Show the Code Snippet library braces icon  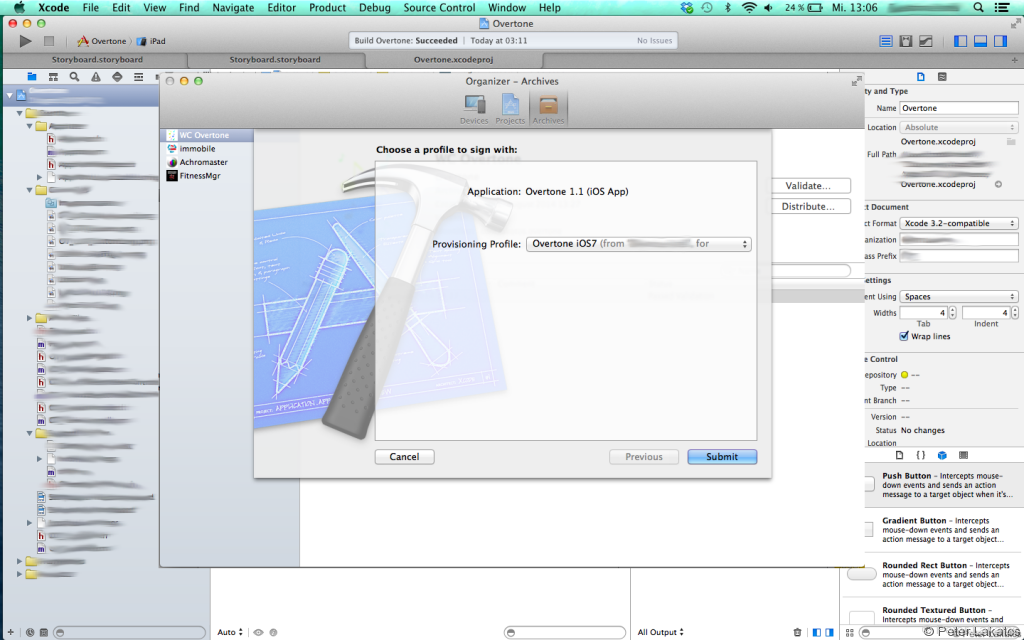[x=920, y=455]
